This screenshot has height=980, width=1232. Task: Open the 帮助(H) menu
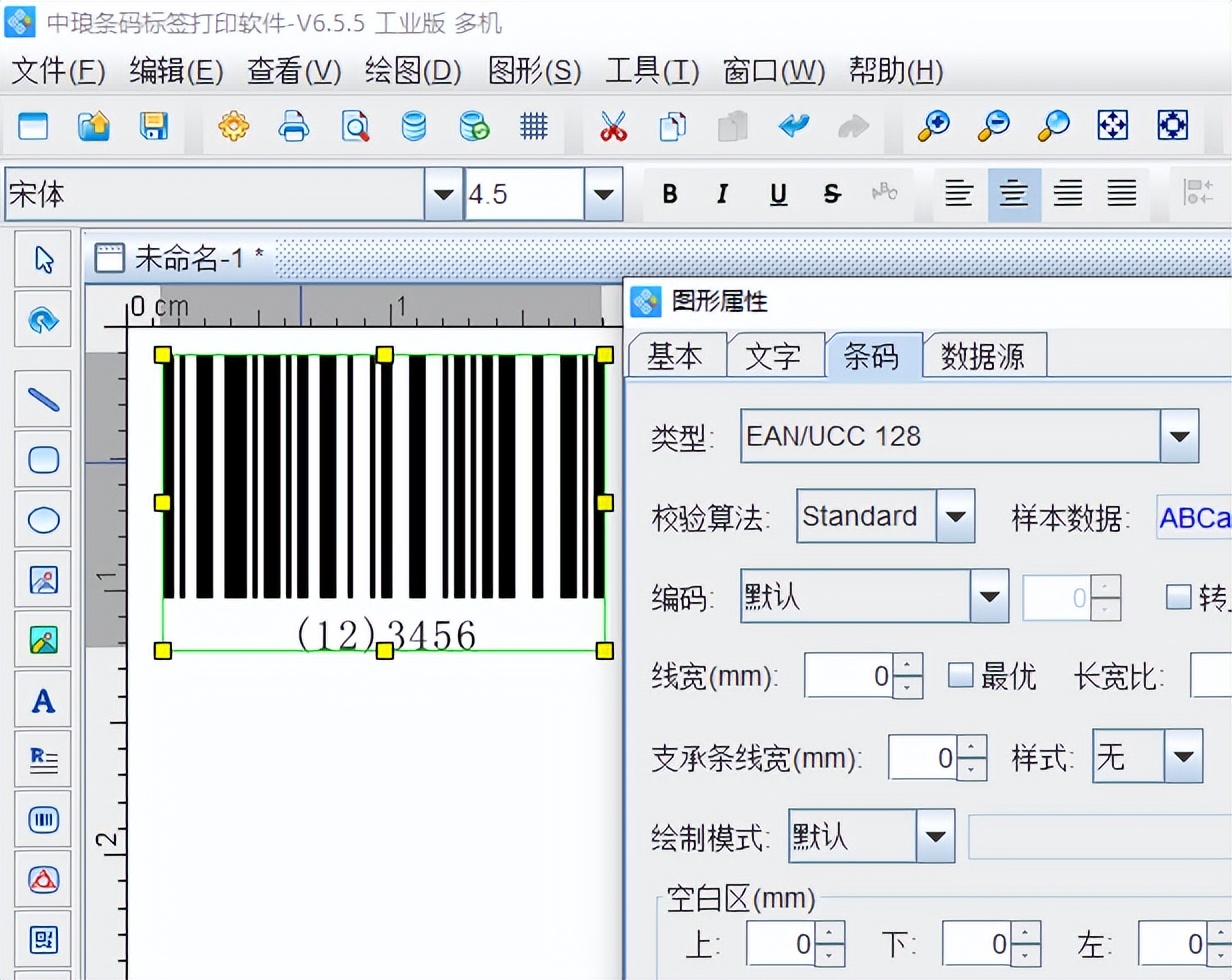tap(895, 71)
